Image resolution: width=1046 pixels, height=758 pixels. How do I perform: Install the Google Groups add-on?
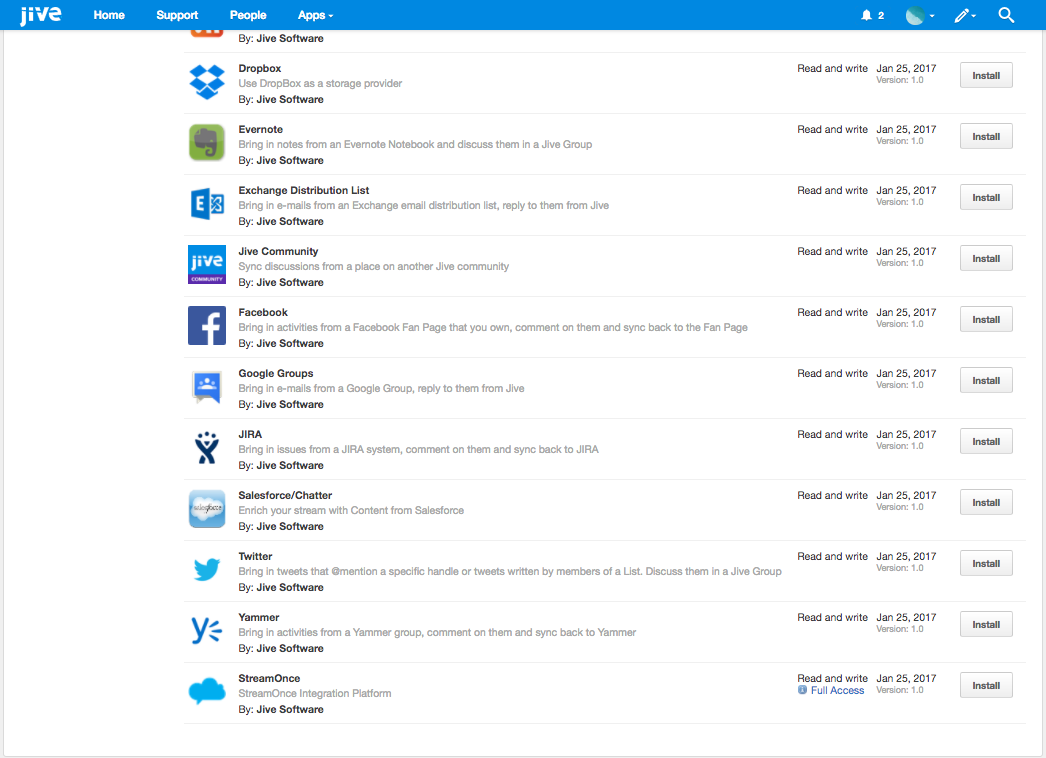986,380
